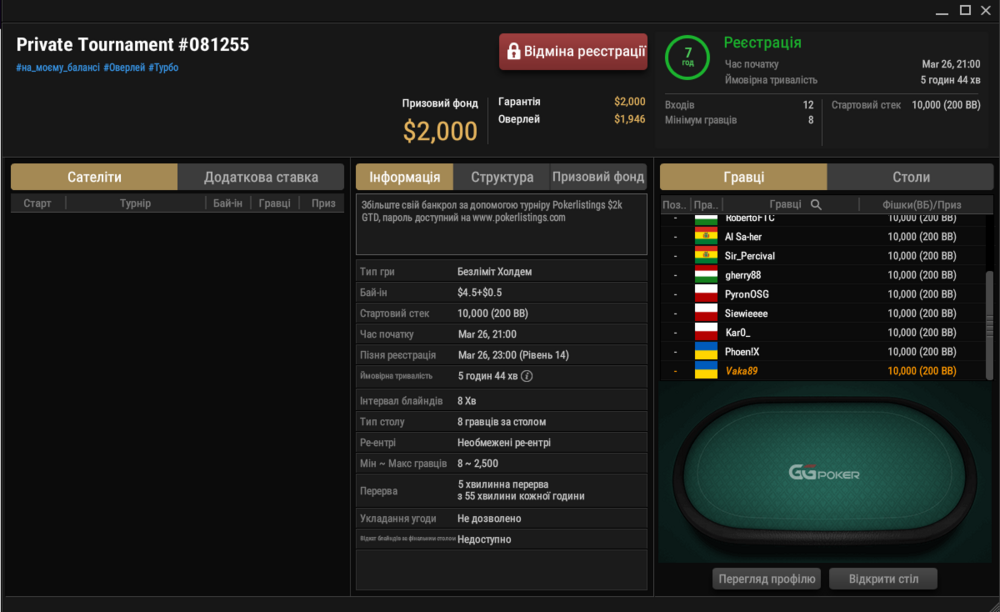Click the Відкрити стіл button
This screenshot has height=612, width=1000.
pos(883,579)
